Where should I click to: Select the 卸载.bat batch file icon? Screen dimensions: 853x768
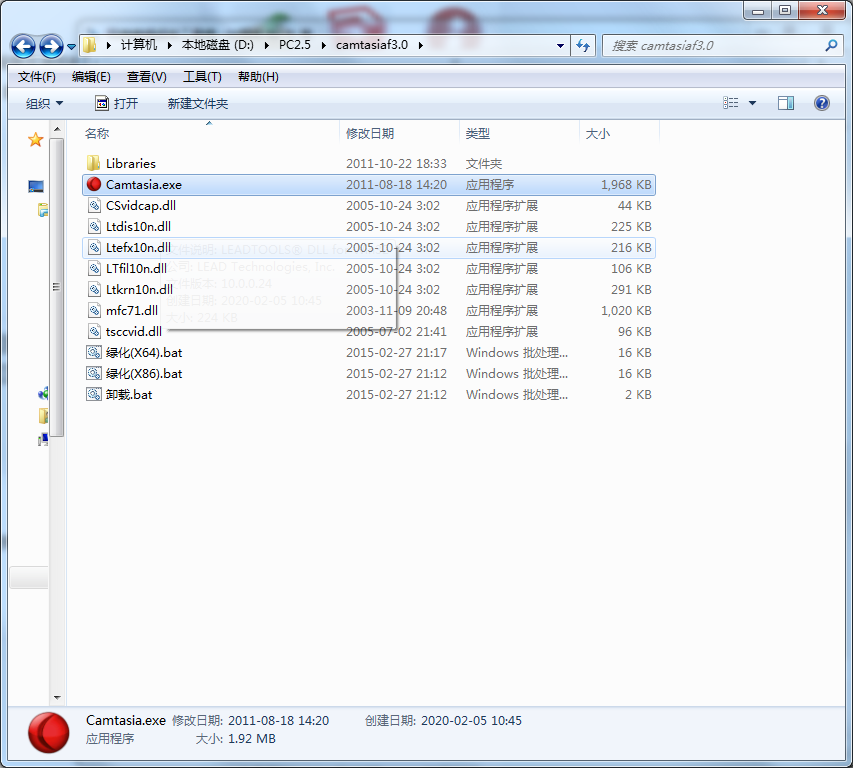94,394
